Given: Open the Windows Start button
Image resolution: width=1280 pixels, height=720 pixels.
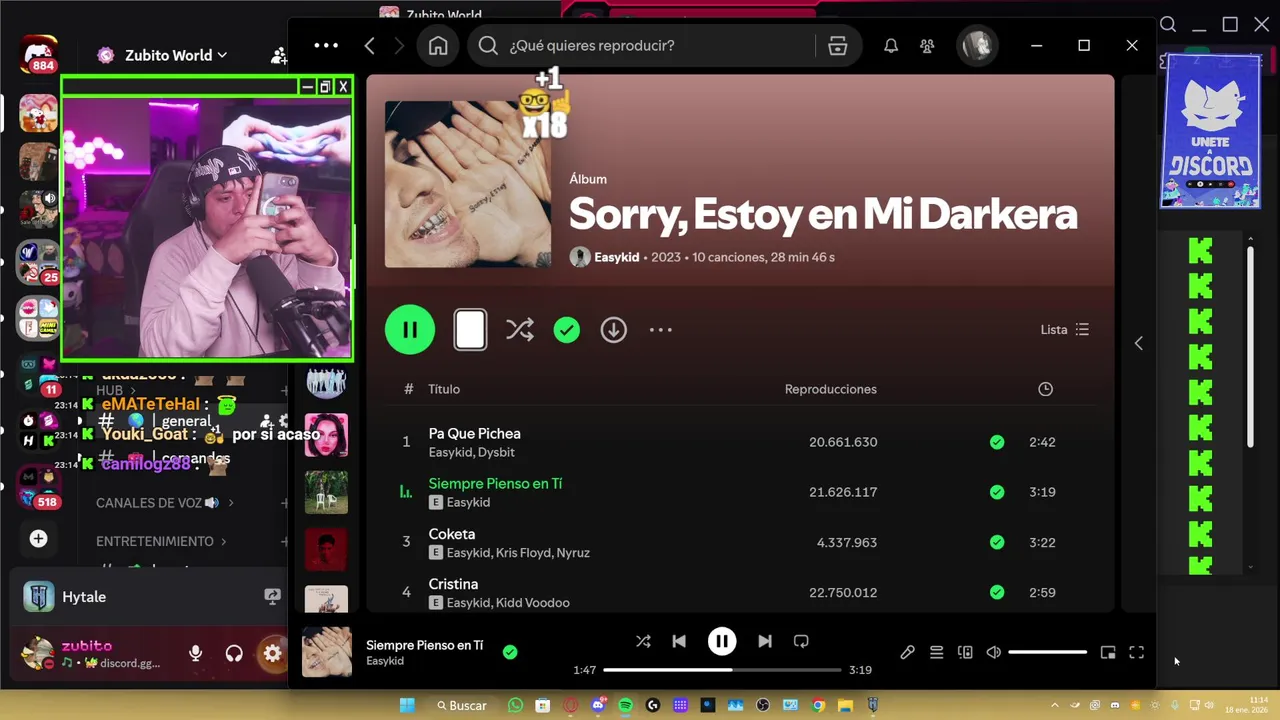Looking at the screenshot, I should pos(407,705).
